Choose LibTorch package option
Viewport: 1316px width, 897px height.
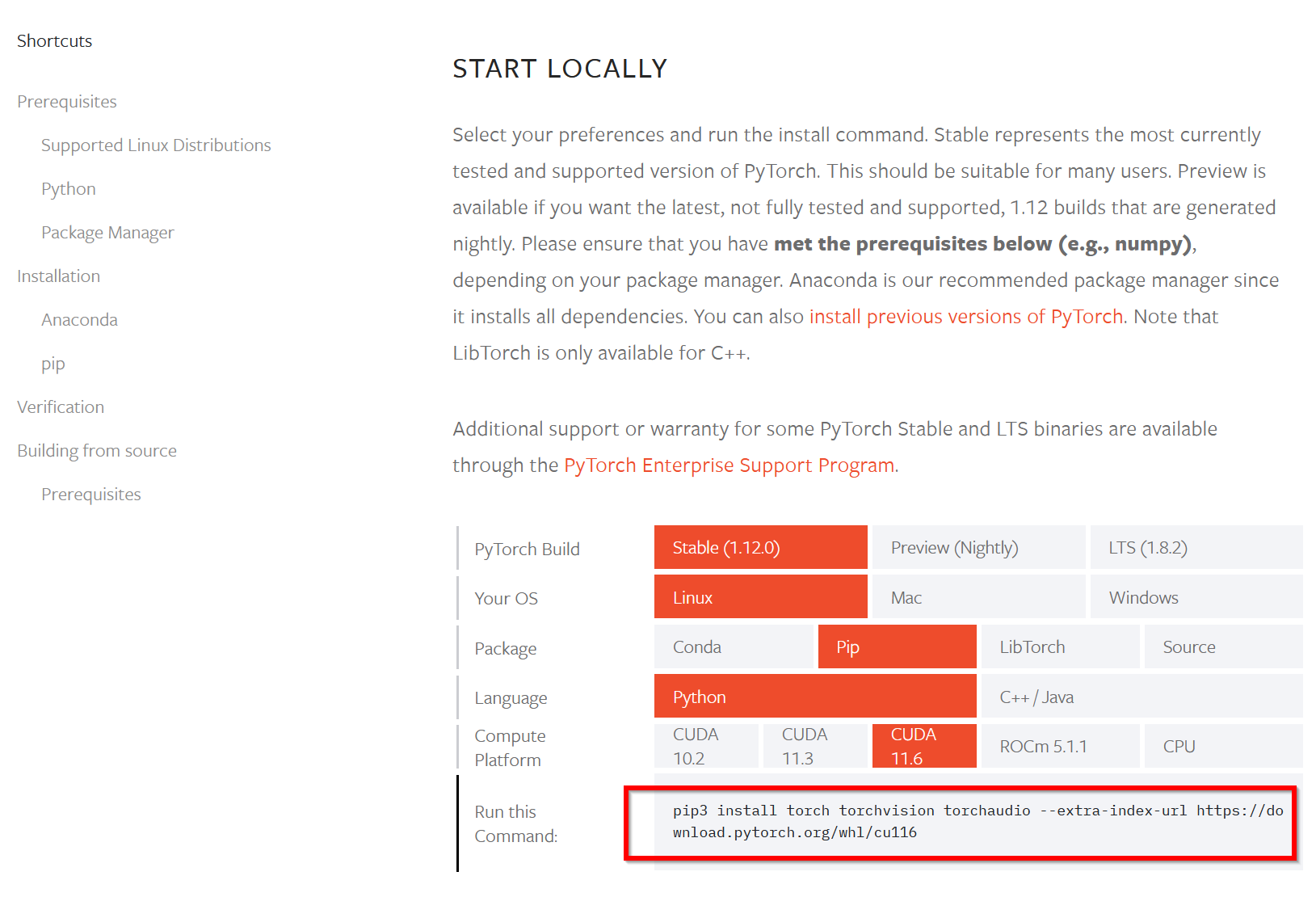(1060, 646)
